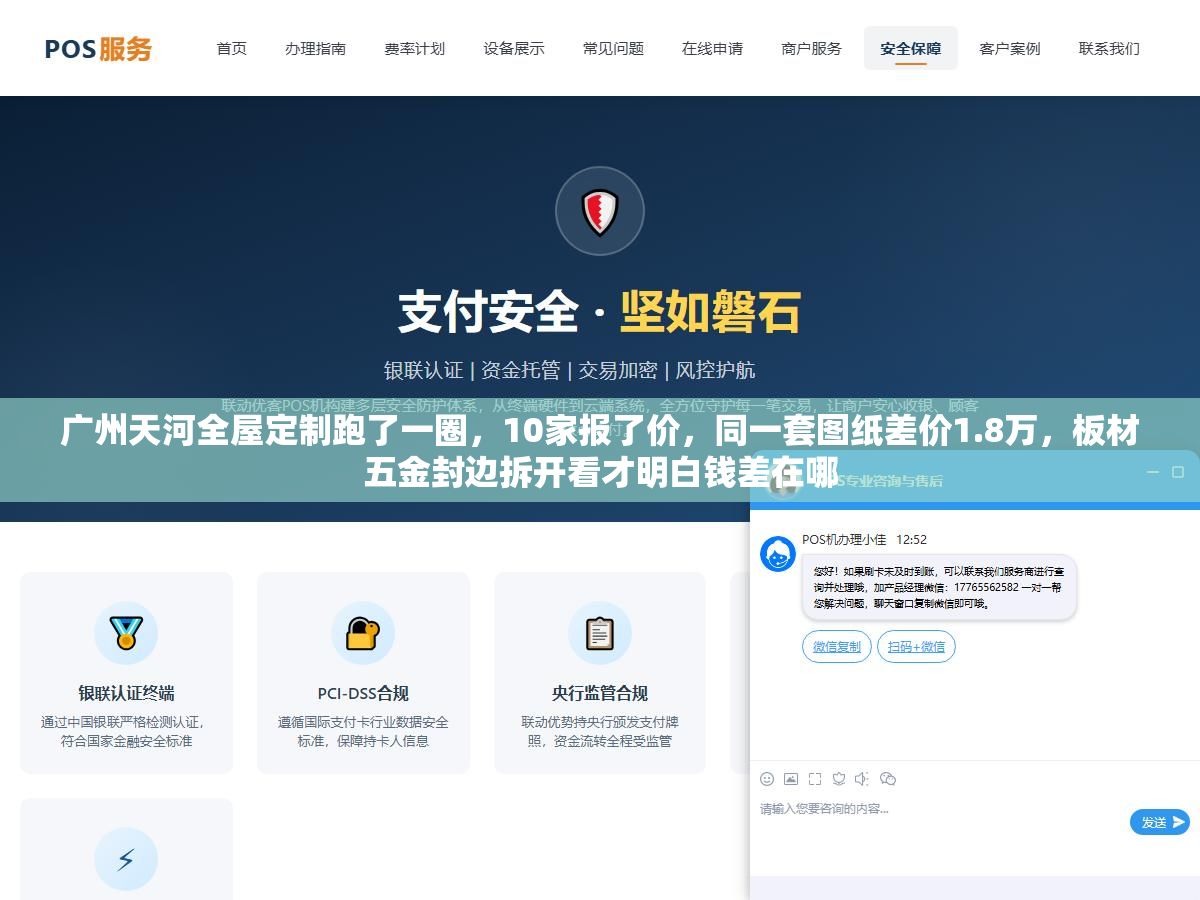Open the 办理指南 menu item

point(315,48)
